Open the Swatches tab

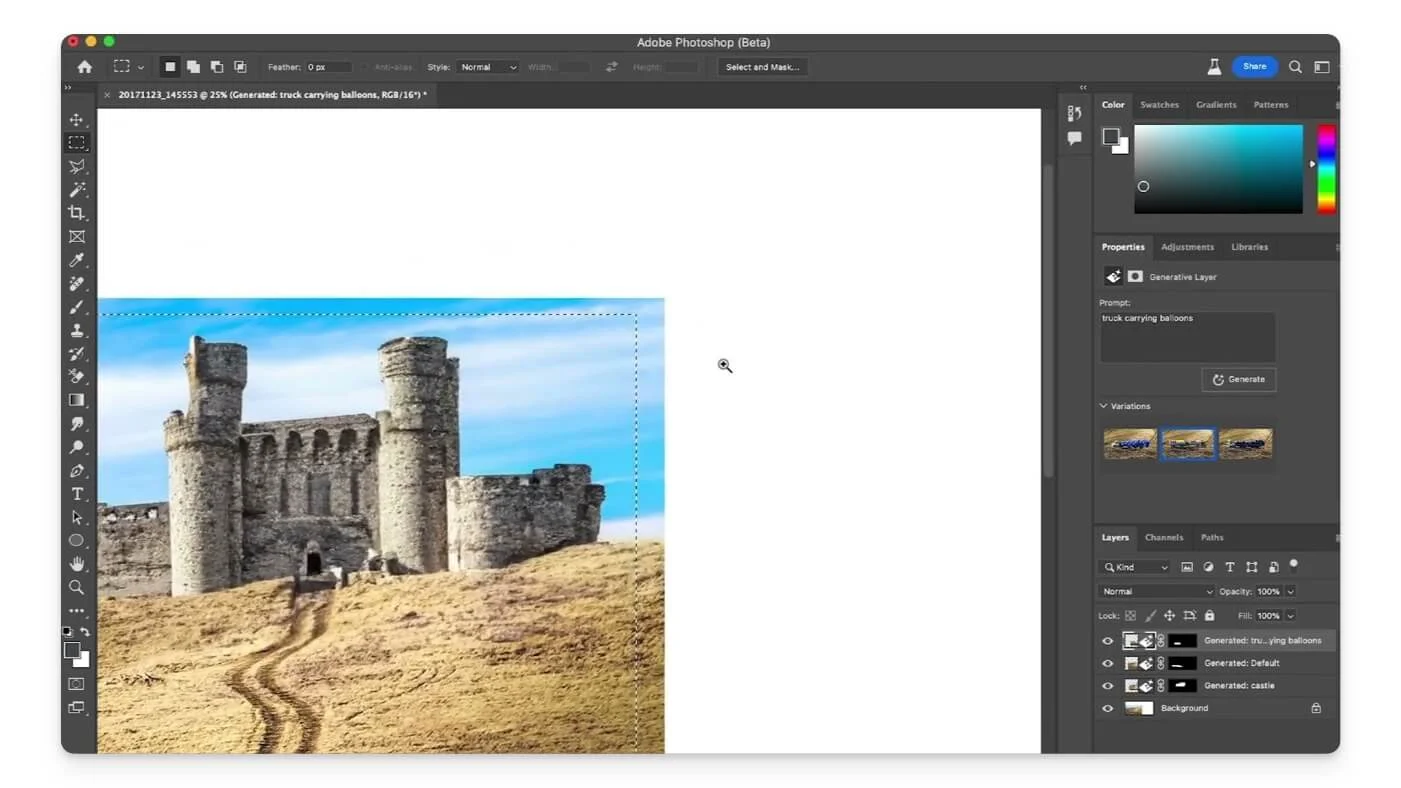click(x=1159, y=105)
